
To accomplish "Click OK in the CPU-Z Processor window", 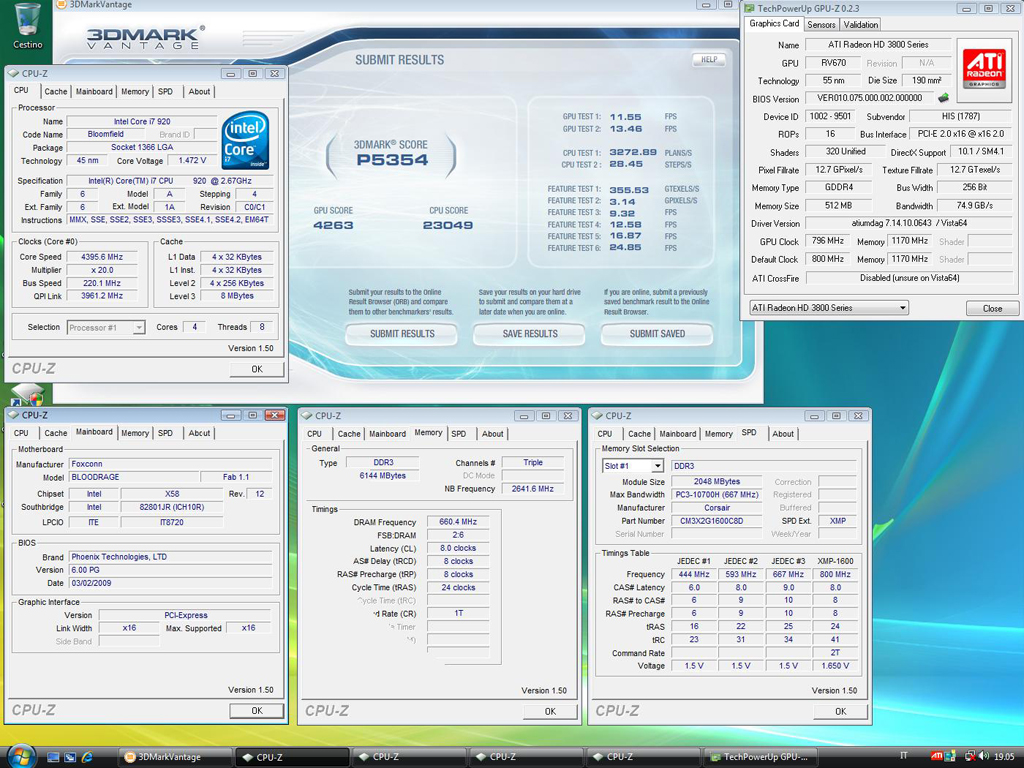I will [257, 369].
